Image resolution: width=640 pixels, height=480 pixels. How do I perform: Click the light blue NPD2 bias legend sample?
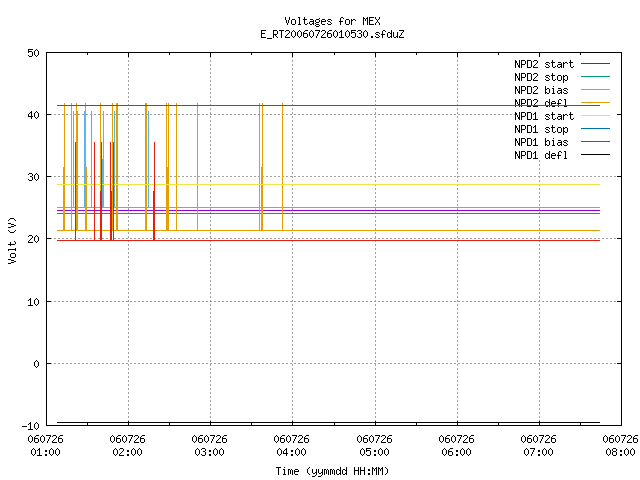tap(595, 89)
